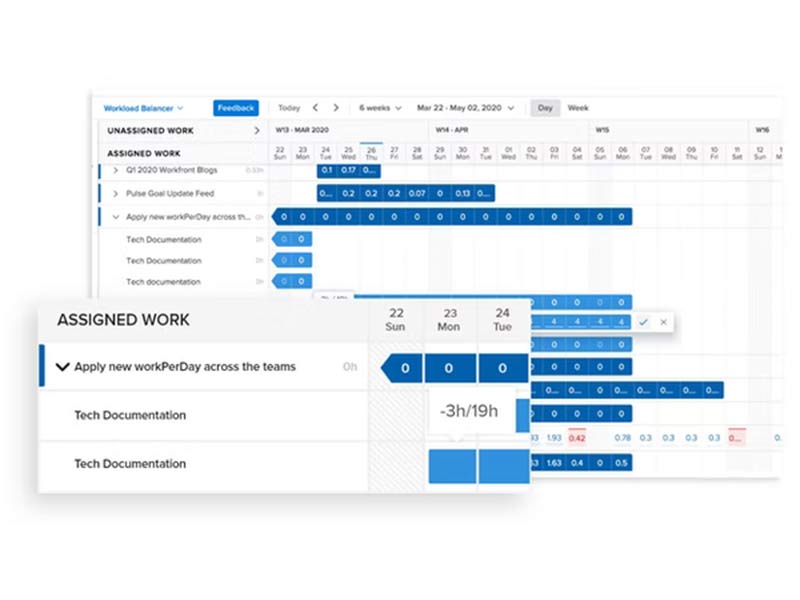Open the Workload Balancer navigation icon

(x=140, y=107)
